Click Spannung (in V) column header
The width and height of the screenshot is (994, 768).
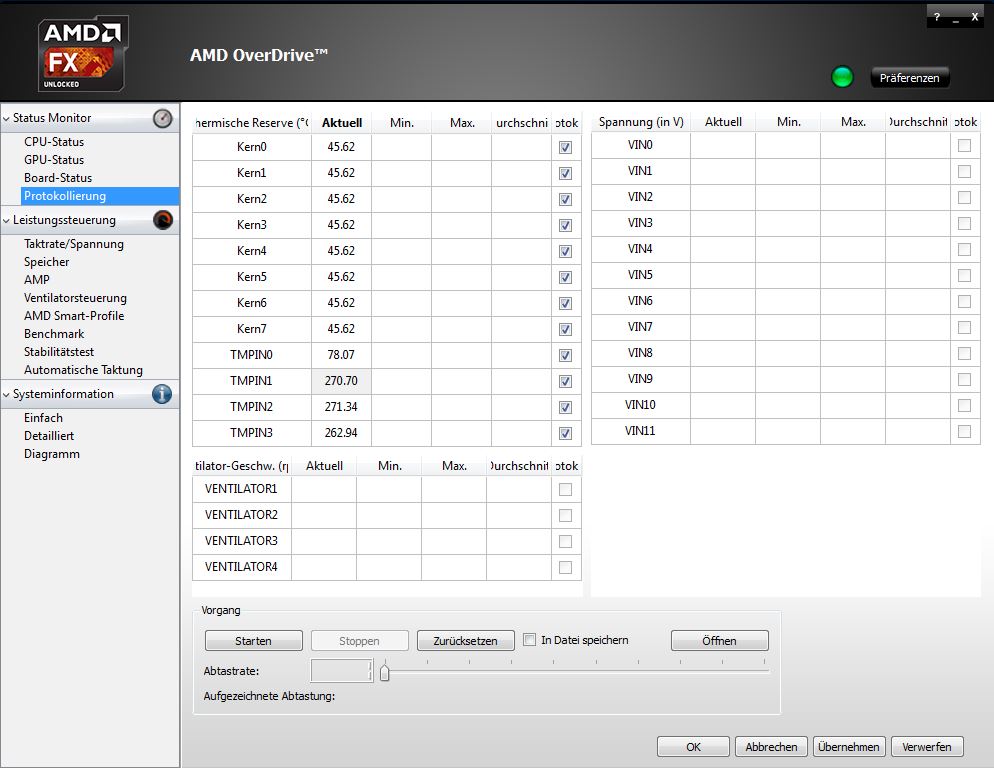tap(641, 122)
